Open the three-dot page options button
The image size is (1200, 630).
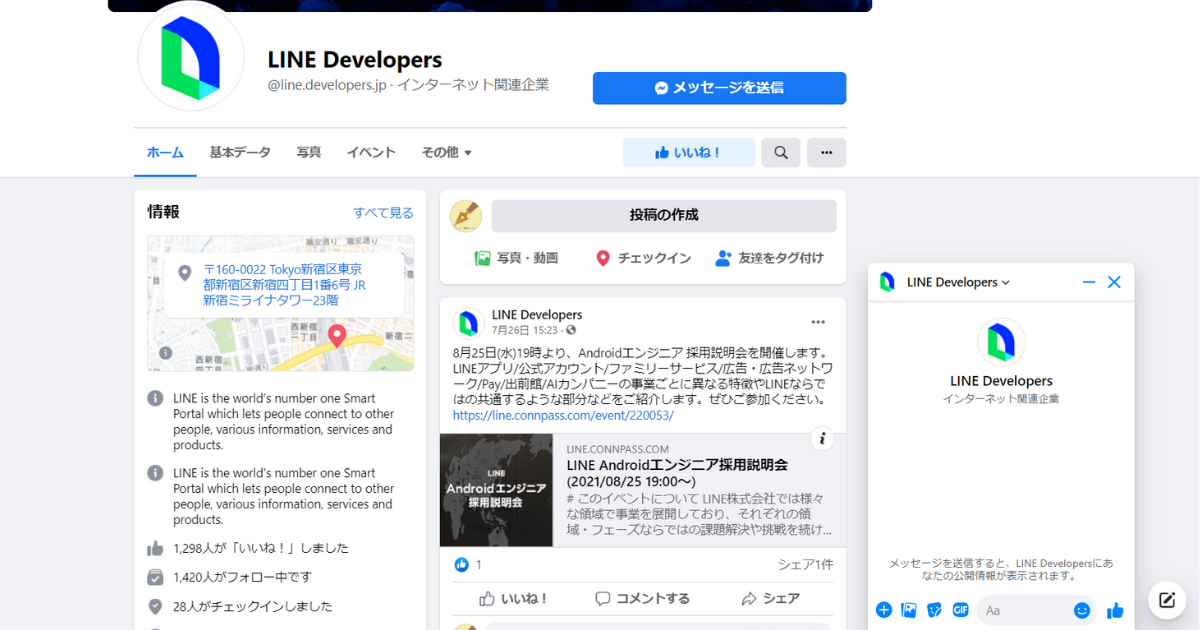[826, 153]
